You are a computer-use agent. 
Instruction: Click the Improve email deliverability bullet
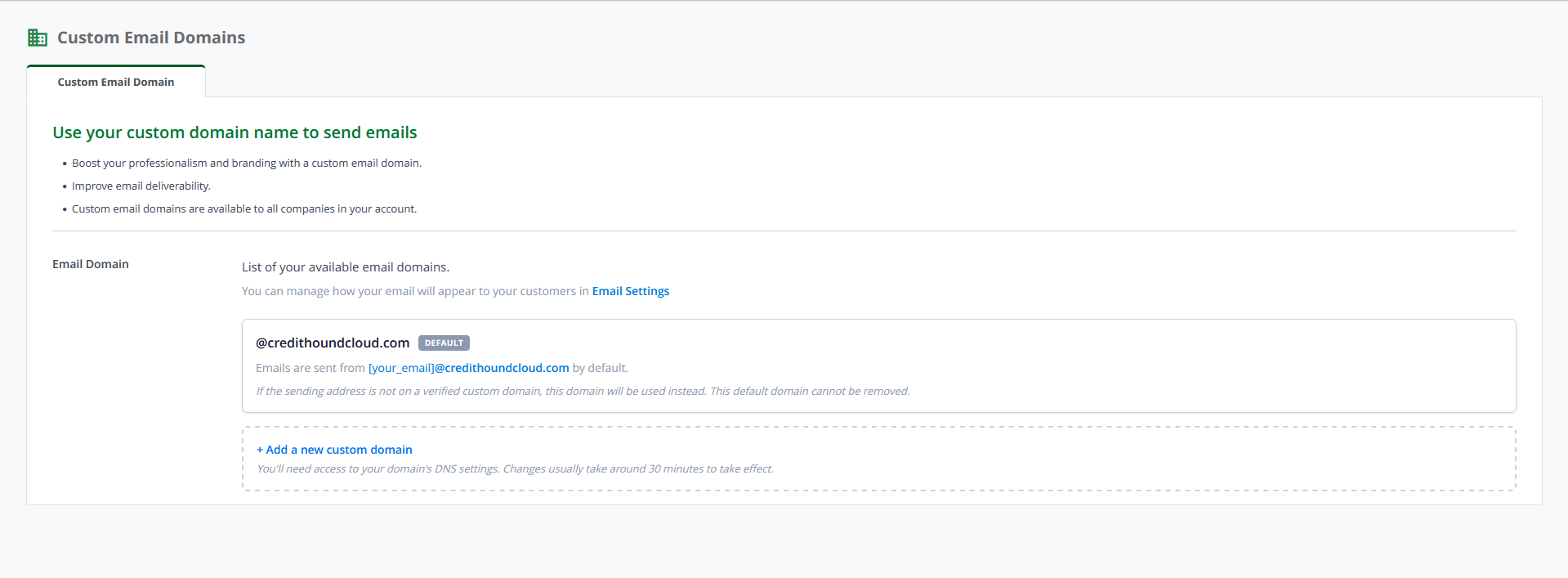[x=141, y=186]
